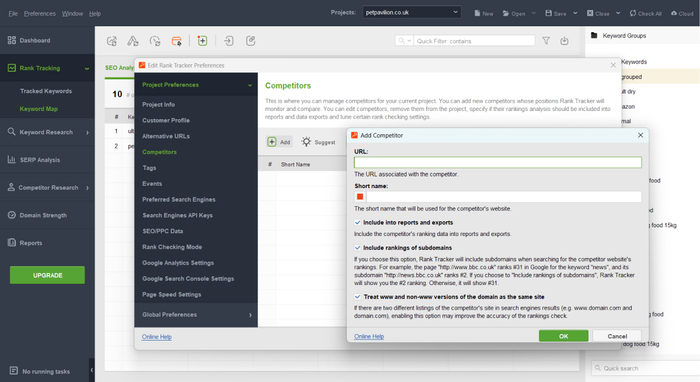Screen dimensions: 700x382
Task: Open the Preferences menu
Action: pos(40,13)
